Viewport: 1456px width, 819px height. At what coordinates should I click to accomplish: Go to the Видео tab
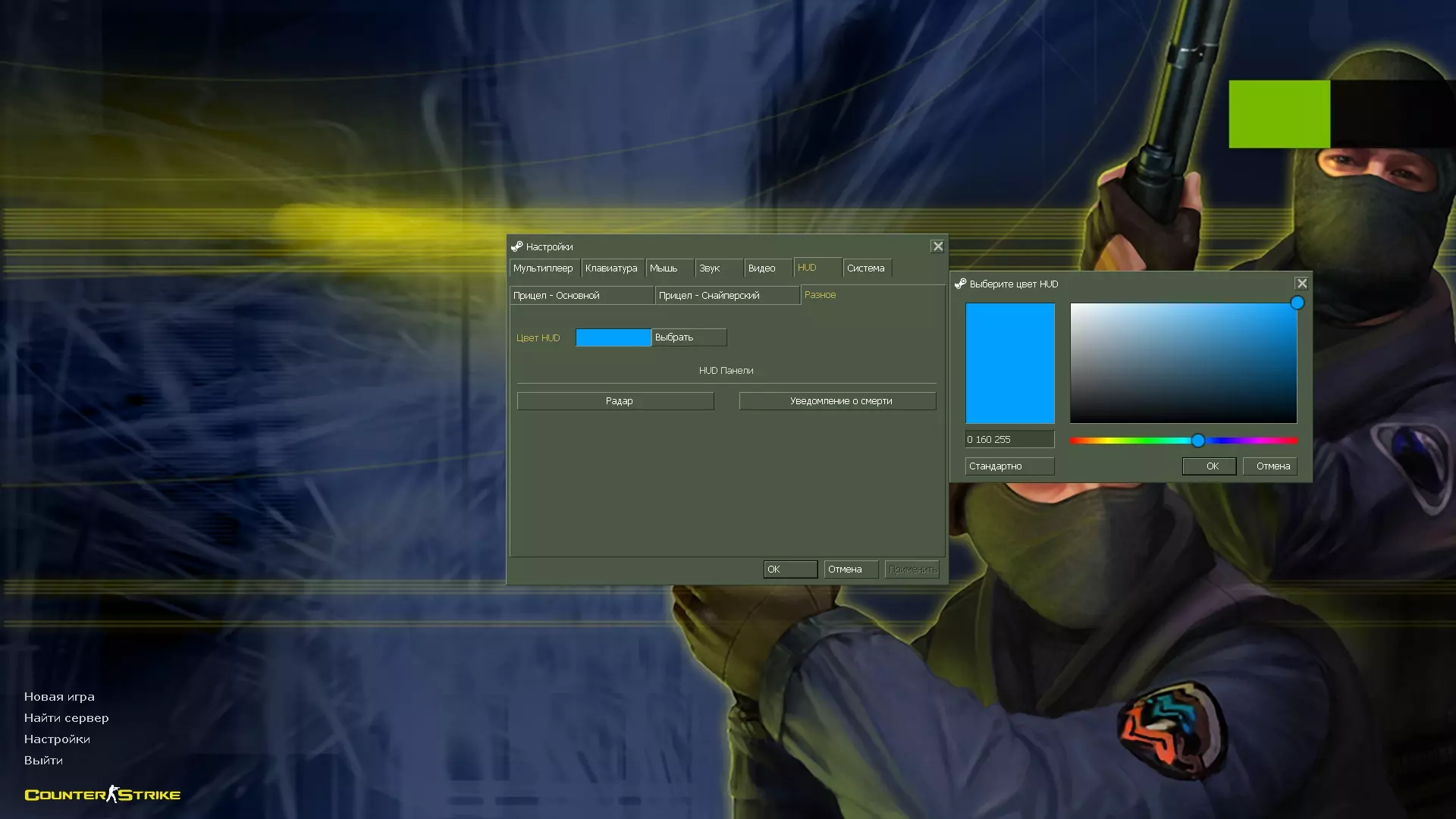pos(762,268)
